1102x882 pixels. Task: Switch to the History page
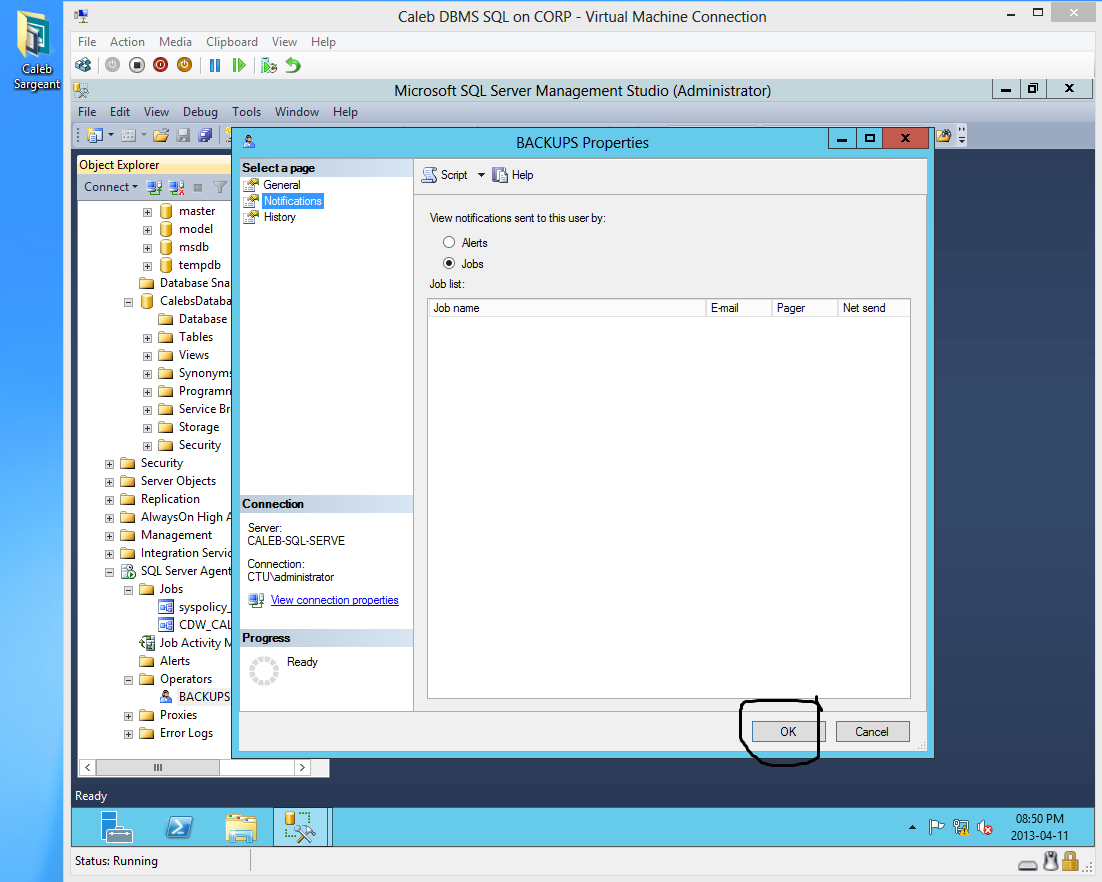coord(280,217)
